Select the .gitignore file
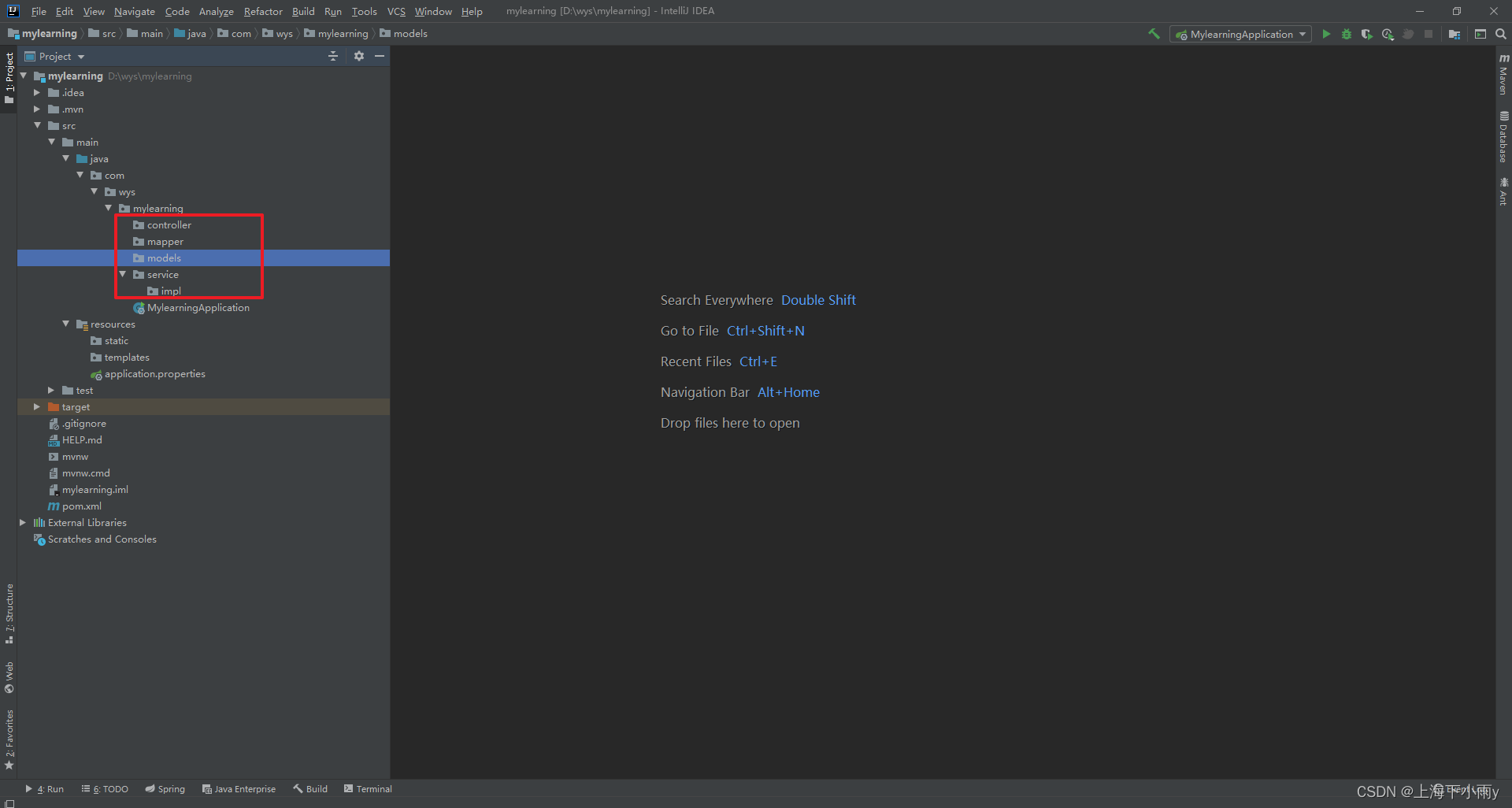The height and width of the screenshot is (808, 1512). pos(77,424)
